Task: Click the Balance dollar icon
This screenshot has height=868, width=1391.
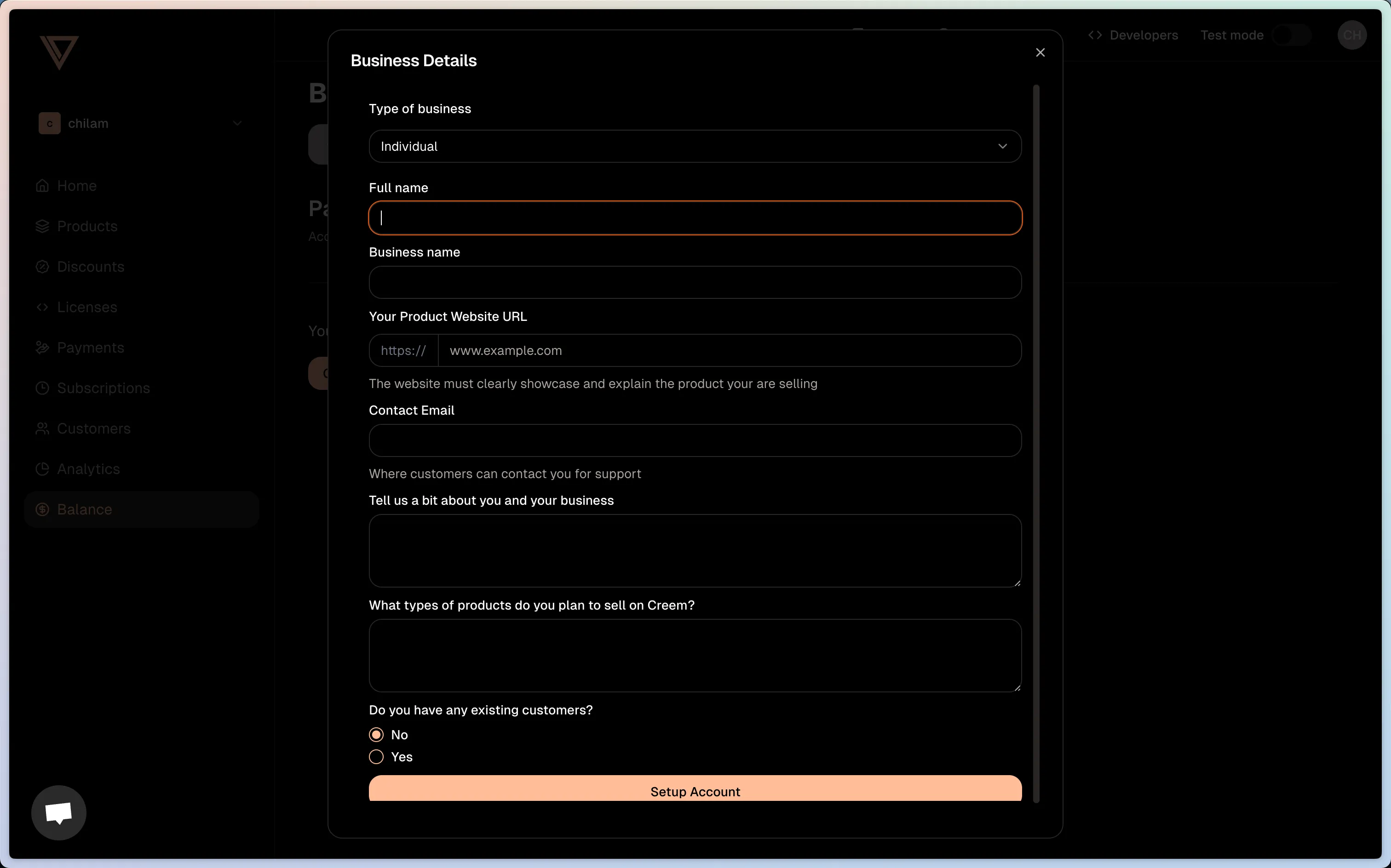Action: pyautogui.click(x=42, y=509)
